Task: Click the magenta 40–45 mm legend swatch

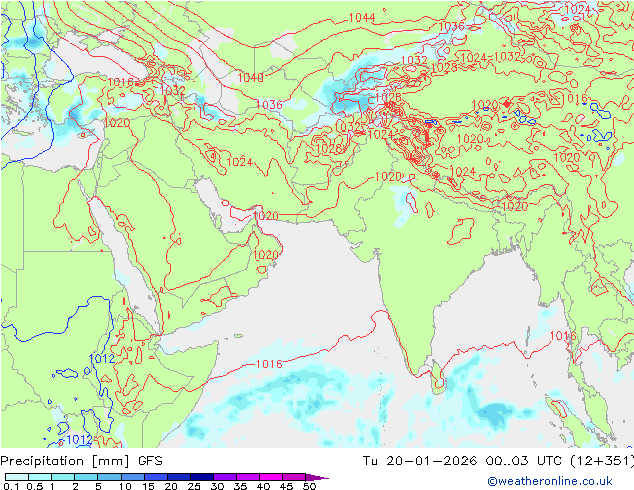Action: pyautogui.click(x=271, y=477)
